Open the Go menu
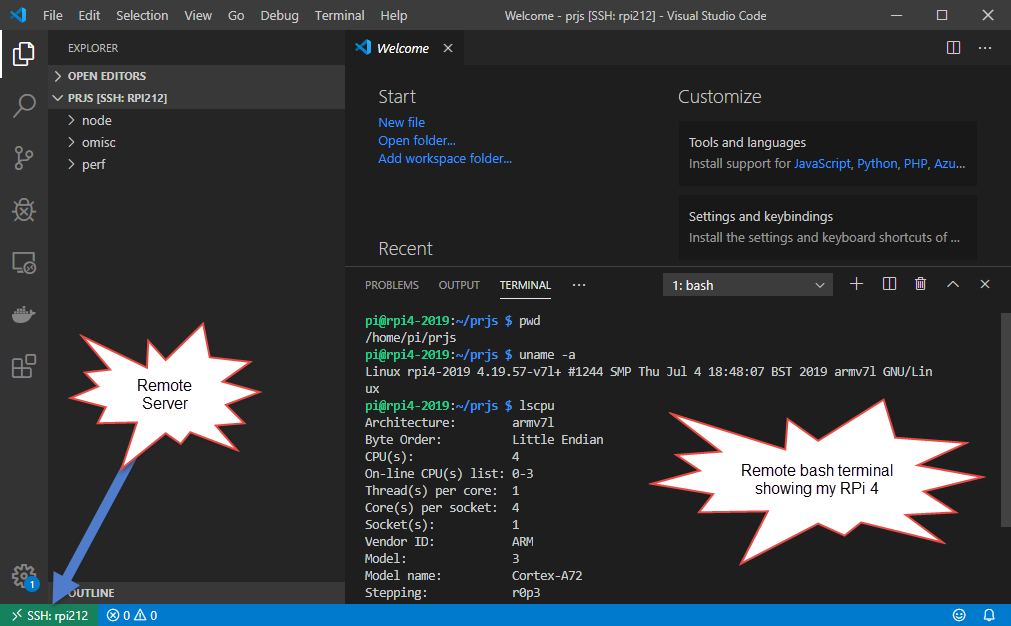This screenshot has height=626, width=1011. (x=236, y=15)
